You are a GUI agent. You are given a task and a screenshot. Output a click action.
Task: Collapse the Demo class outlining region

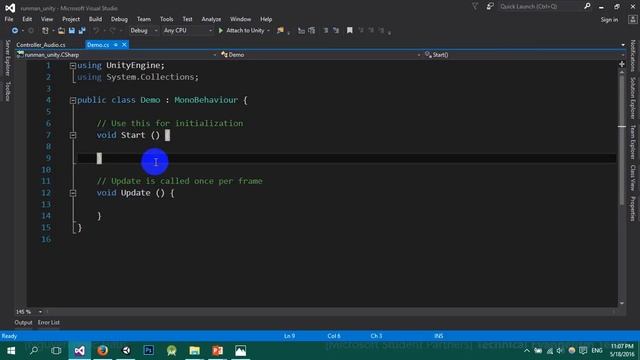[x=73, y=100]
